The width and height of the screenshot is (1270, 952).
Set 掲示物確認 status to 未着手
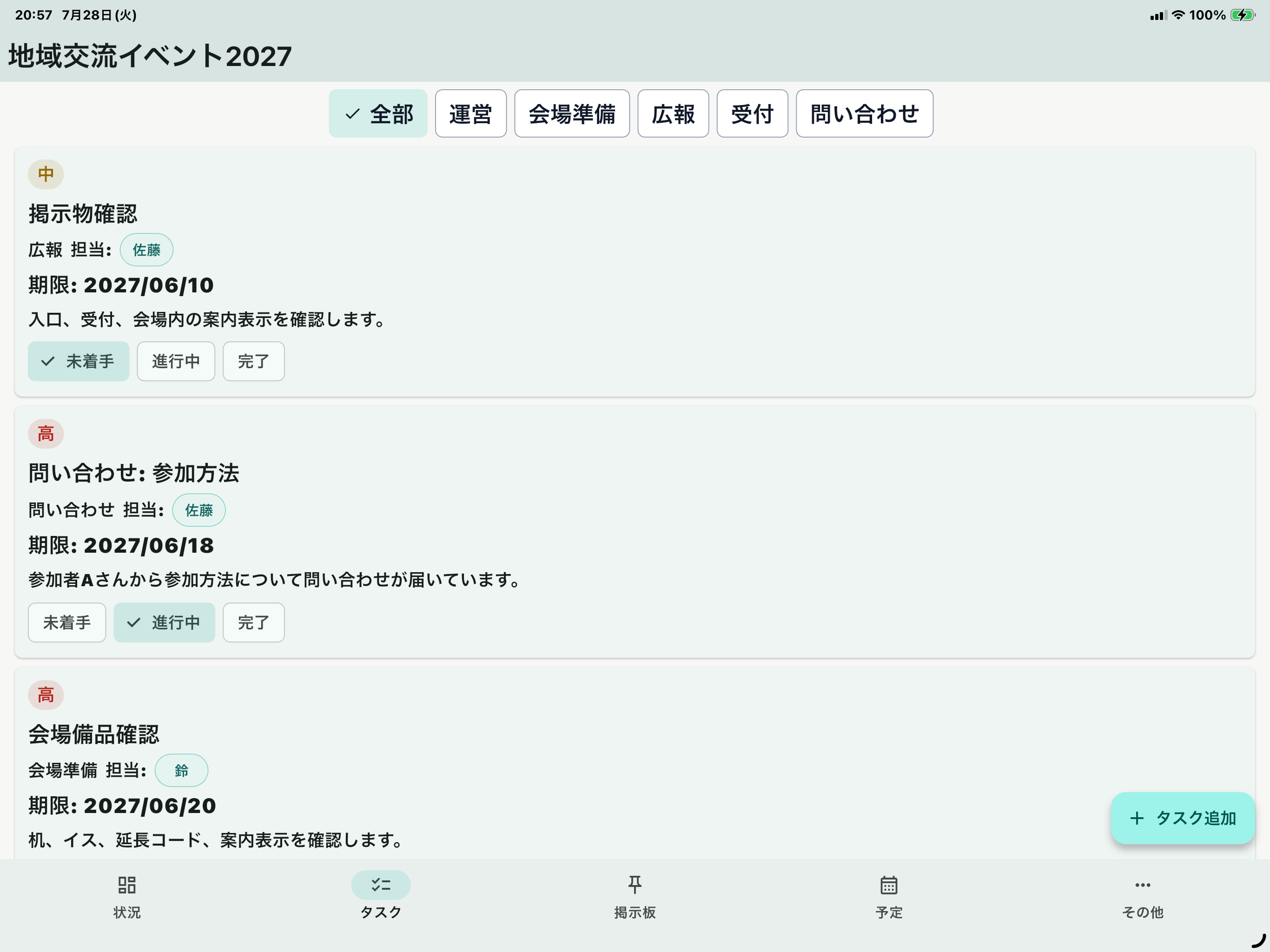[x=79, y=361]
